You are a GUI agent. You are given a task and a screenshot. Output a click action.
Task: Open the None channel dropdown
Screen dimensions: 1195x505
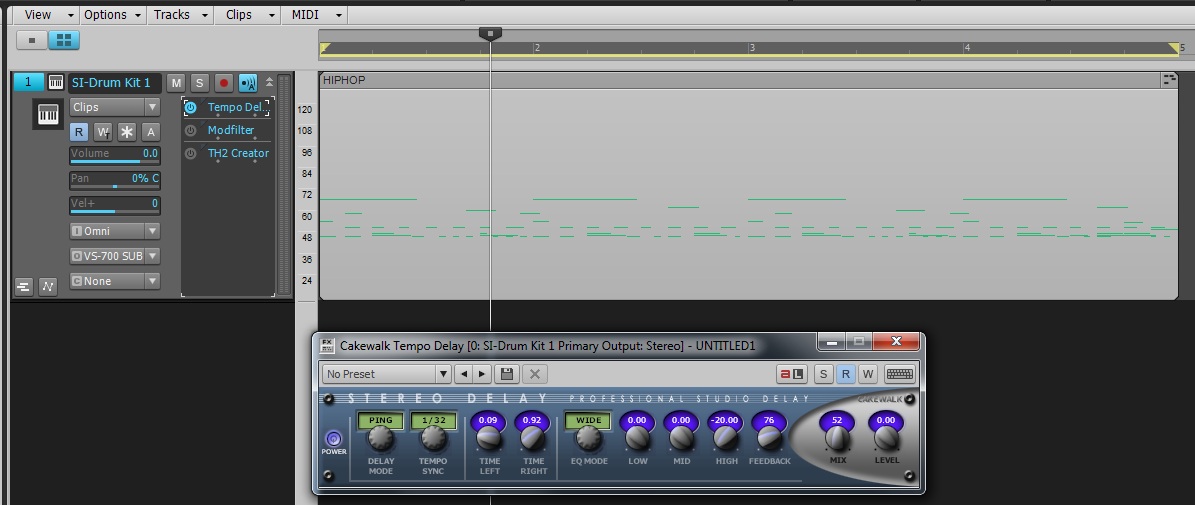pos(114,281)
